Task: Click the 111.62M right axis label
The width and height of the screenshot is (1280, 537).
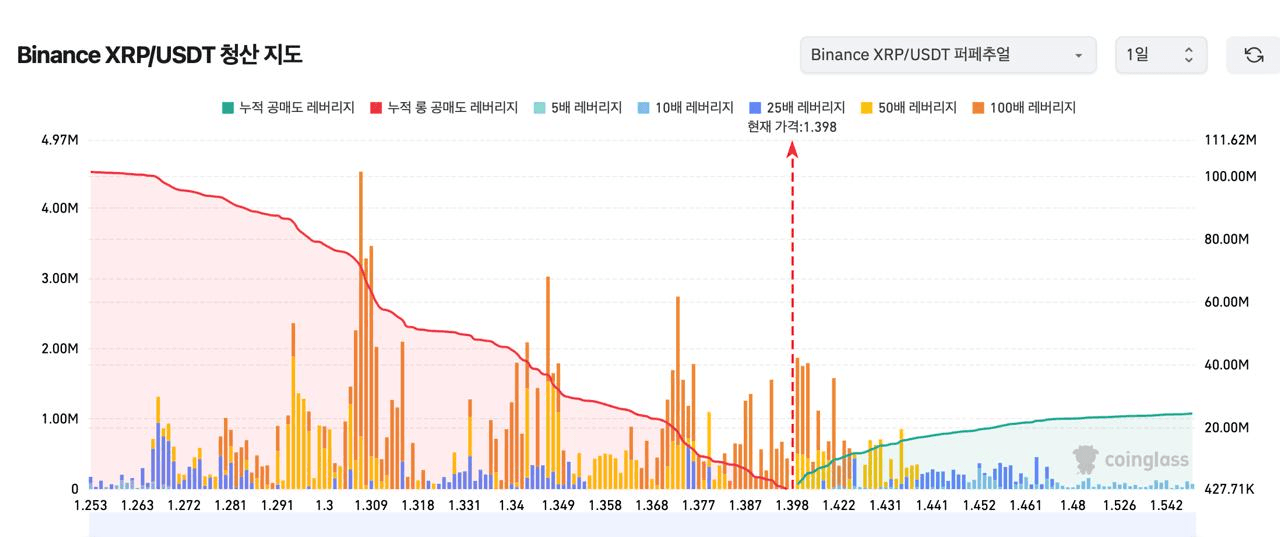Action: point(1230,140)
